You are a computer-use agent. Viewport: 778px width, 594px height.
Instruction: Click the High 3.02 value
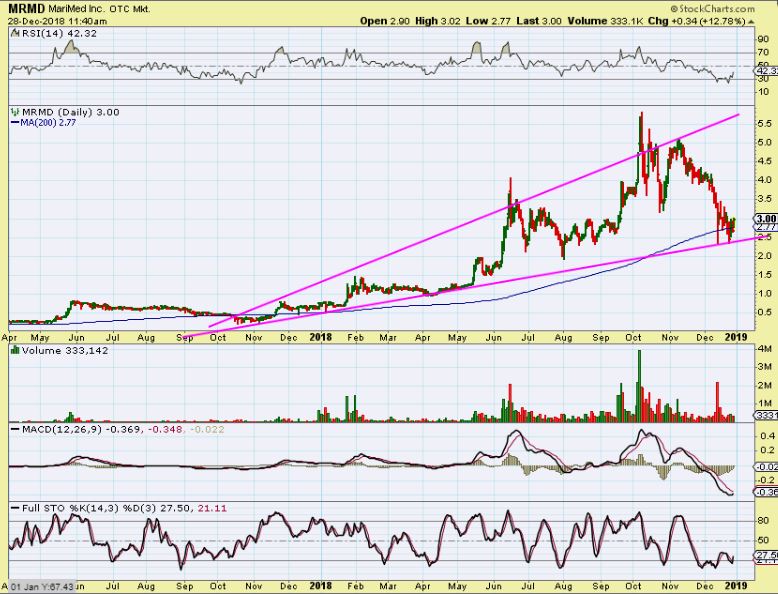tap(438, 21)
